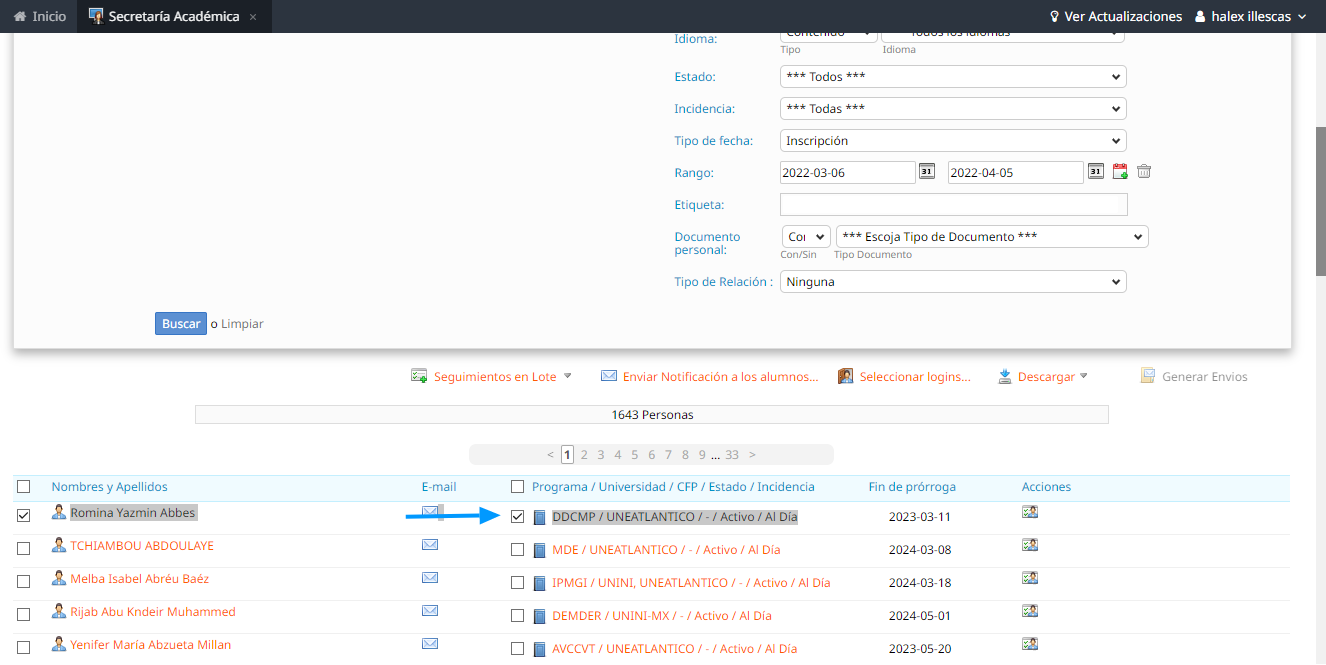Image resolution: width=1326 pixels, height=665 pixels.
Task: Click email icon for Rijab Abu Kndeir
Action: coord(430,611)
